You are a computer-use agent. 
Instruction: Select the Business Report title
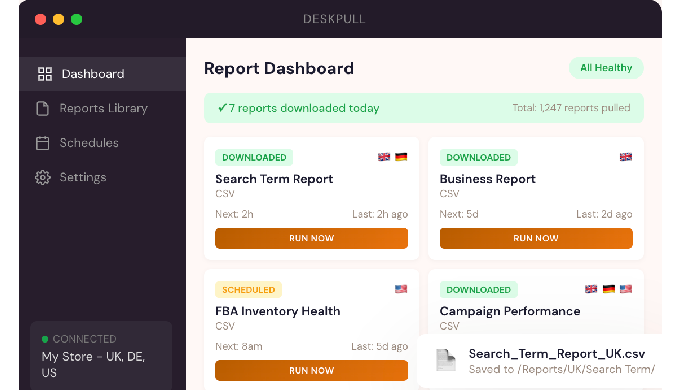pyautogui.click(x=487, y=179)
